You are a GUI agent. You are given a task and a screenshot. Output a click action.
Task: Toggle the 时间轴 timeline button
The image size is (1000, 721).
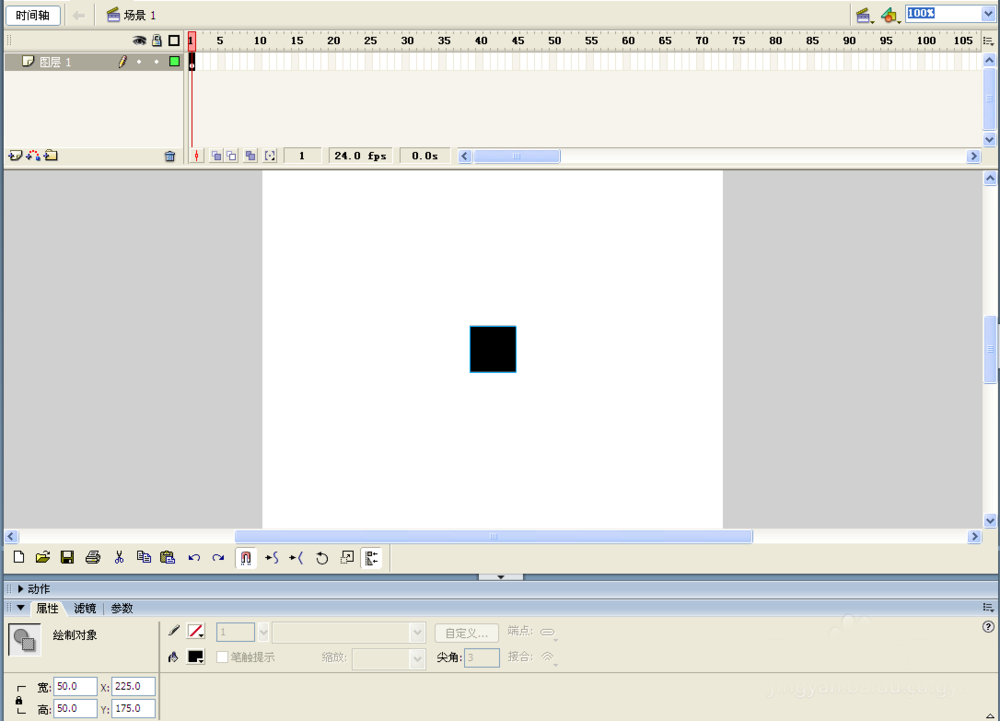pyautogui.click(x=33, y=15)
